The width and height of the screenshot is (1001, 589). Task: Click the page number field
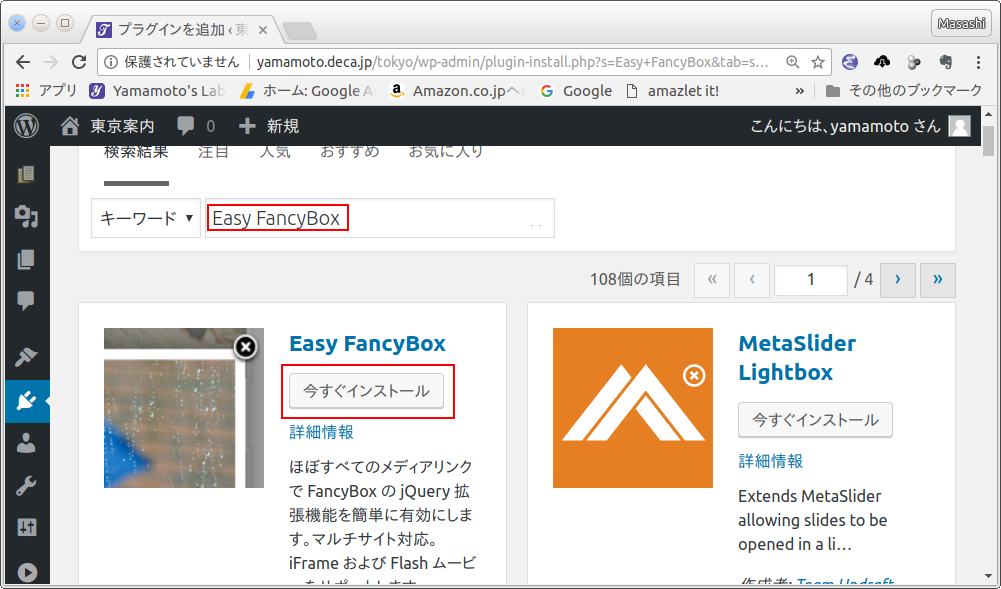811,280
